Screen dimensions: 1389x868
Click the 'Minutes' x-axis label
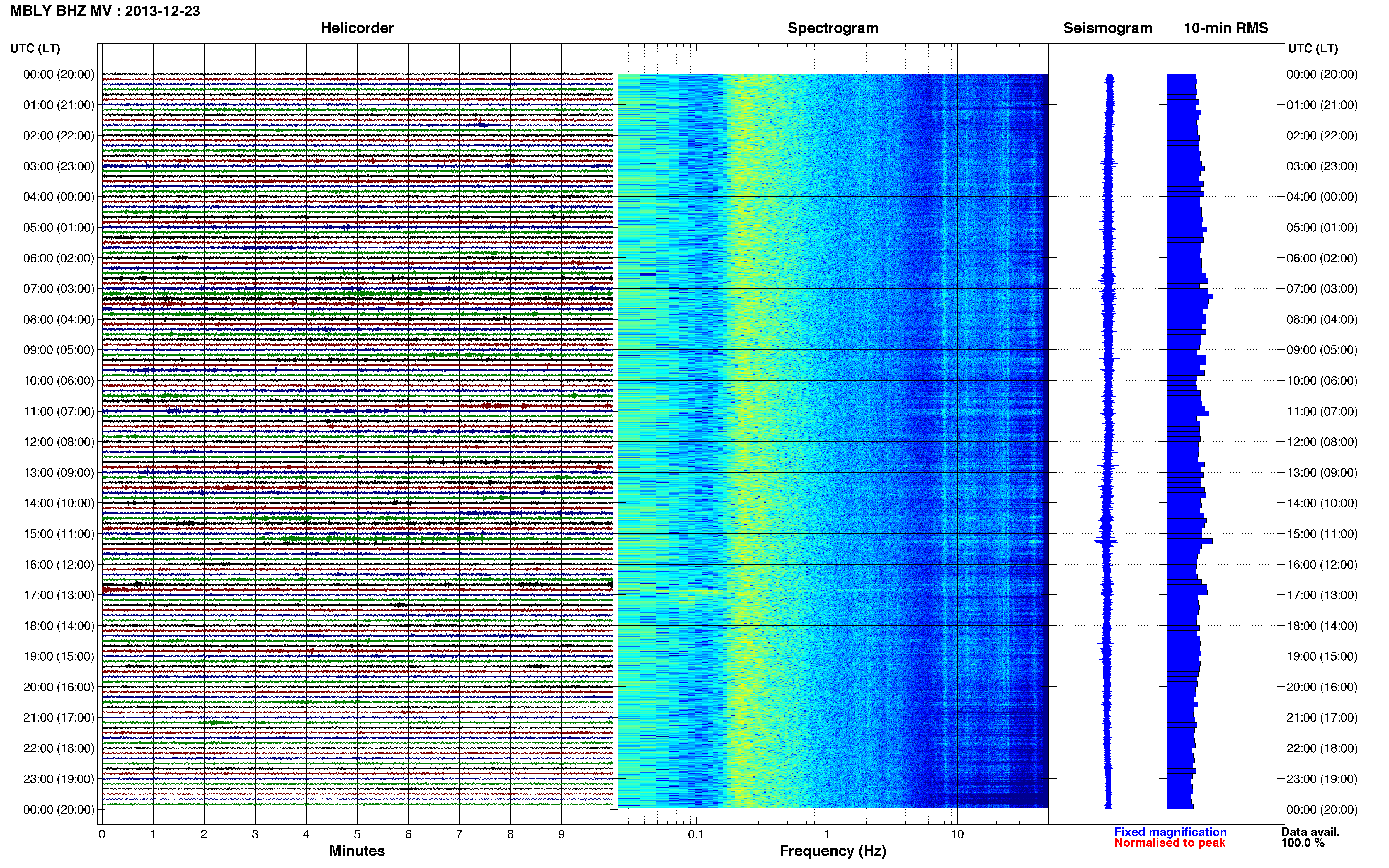357,851
